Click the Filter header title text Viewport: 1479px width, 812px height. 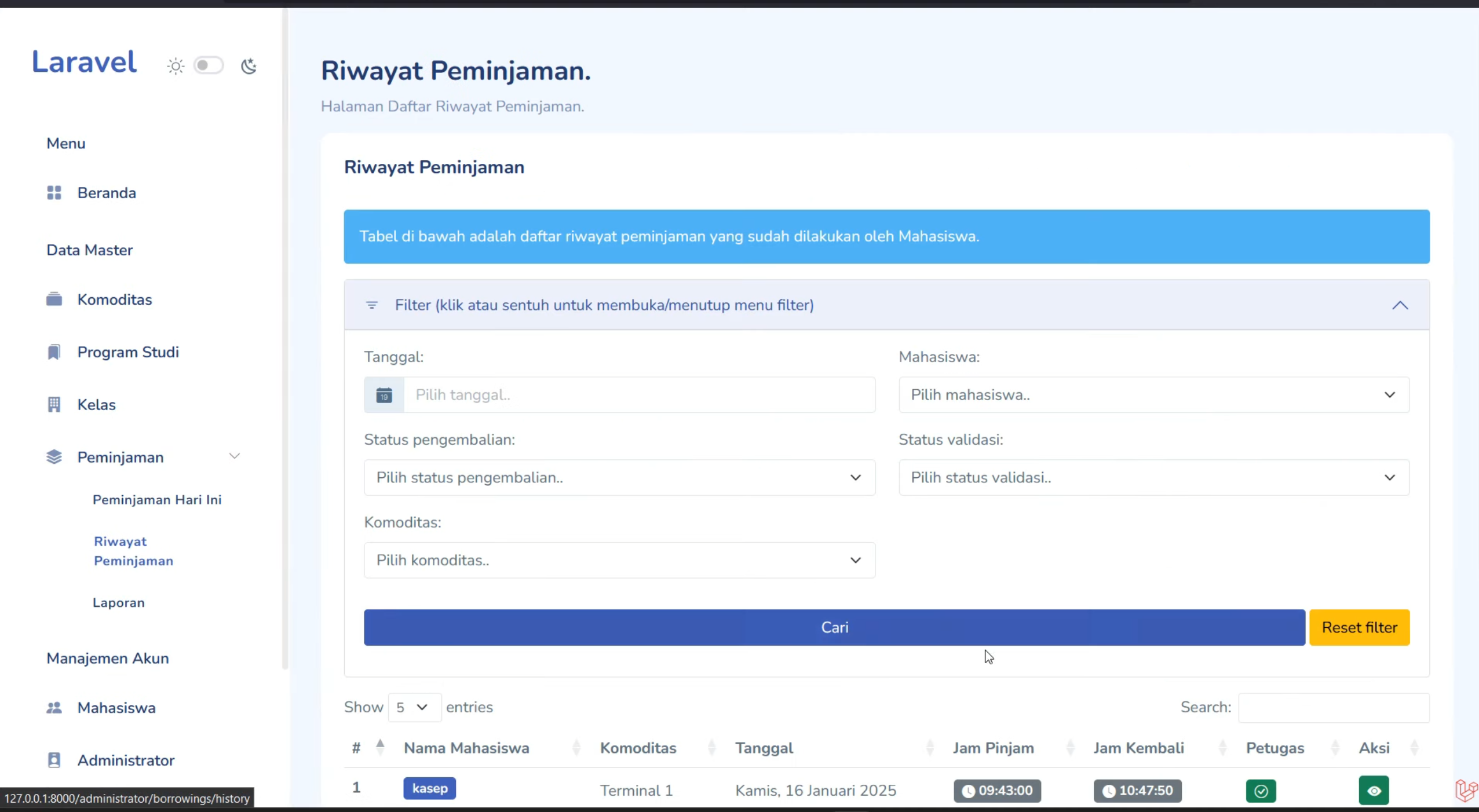tap(604, 305)
